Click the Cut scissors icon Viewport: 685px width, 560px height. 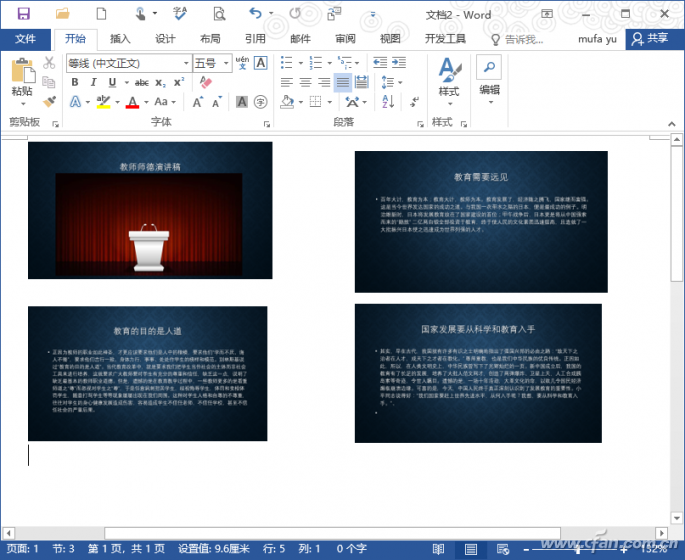pyautogui.click(x=49, y=63)
